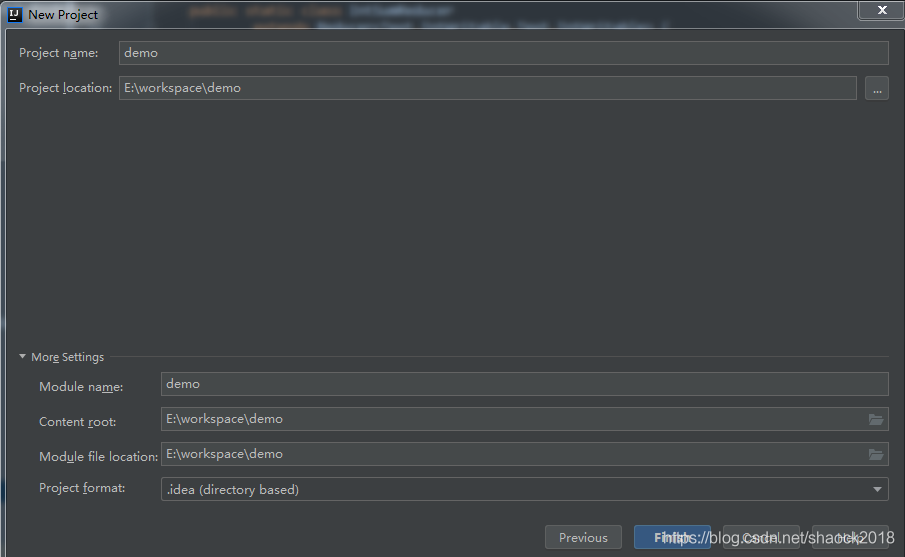Open folder browser for Content root
The image size is (905, 557).
(x=876, y=420)
